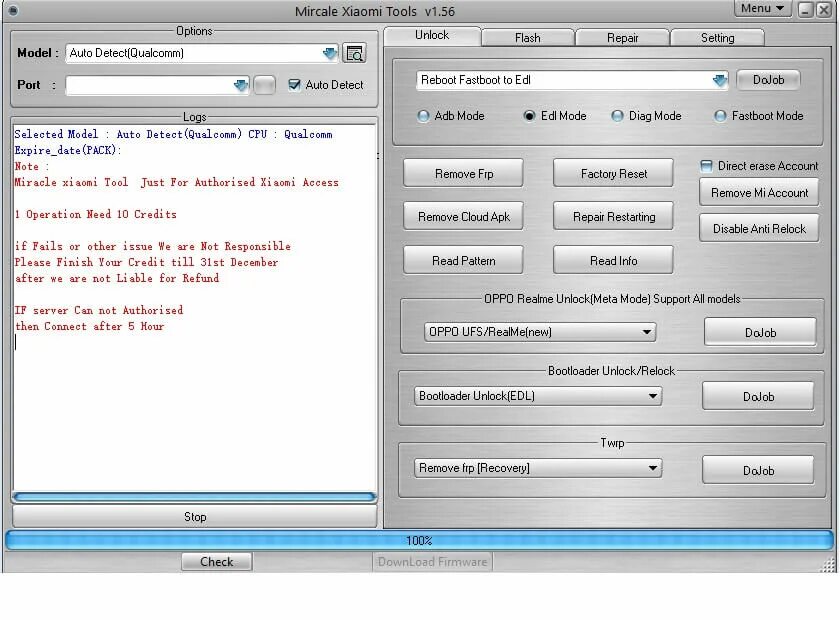Click the window resize grip corner
Viewport: 840px width, 620px height.
829,565
